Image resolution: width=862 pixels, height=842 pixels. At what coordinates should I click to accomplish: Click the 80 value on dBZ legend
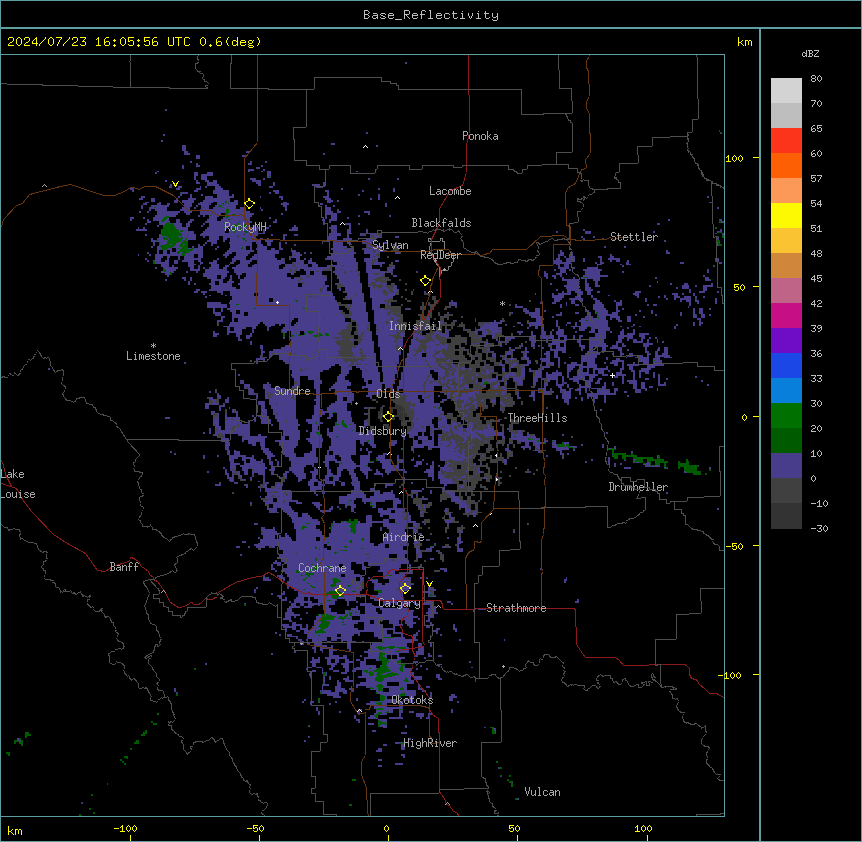coord(816,79)
